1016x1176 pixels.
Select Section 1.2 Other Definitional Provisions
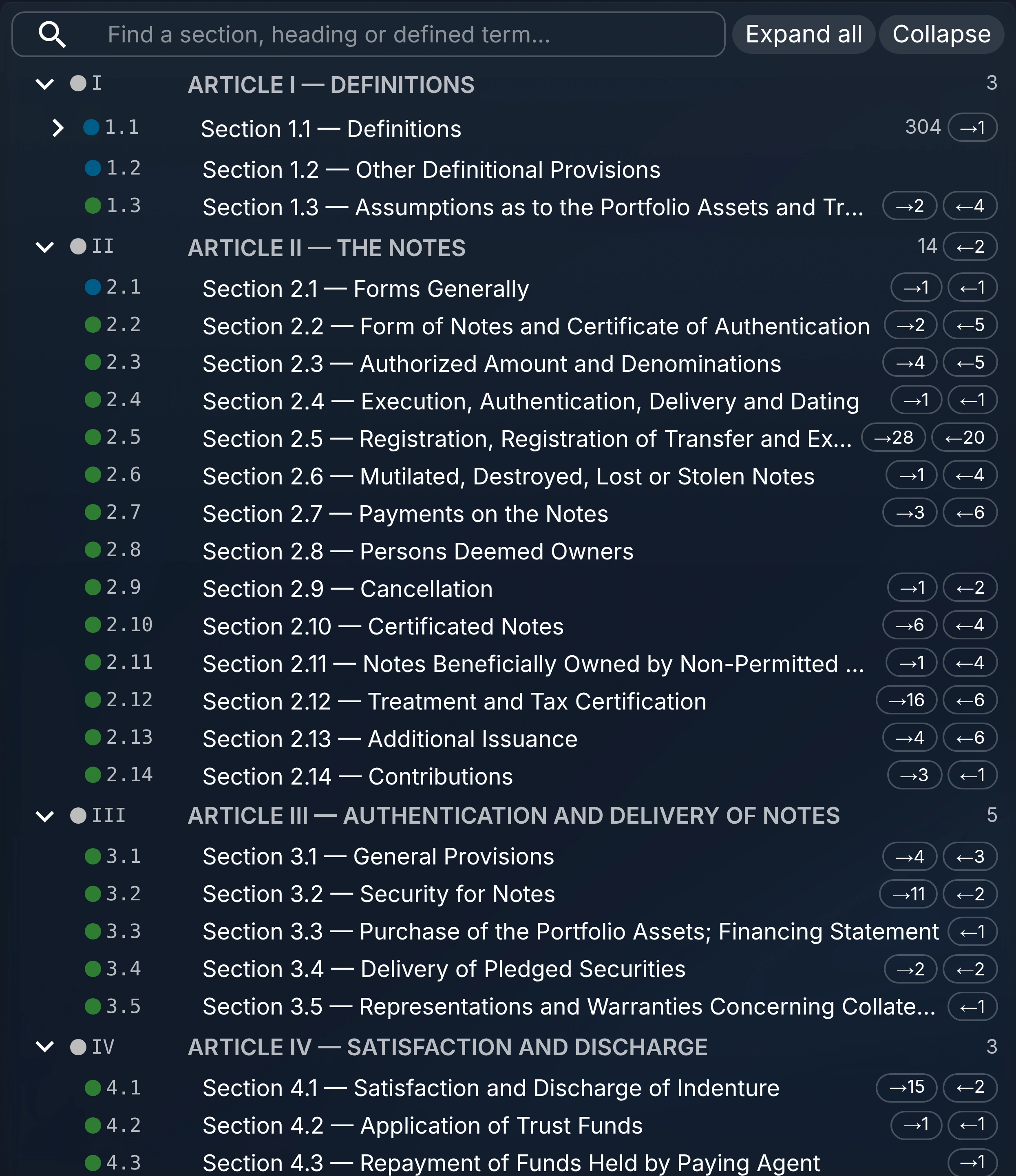[x=431, y=170]
